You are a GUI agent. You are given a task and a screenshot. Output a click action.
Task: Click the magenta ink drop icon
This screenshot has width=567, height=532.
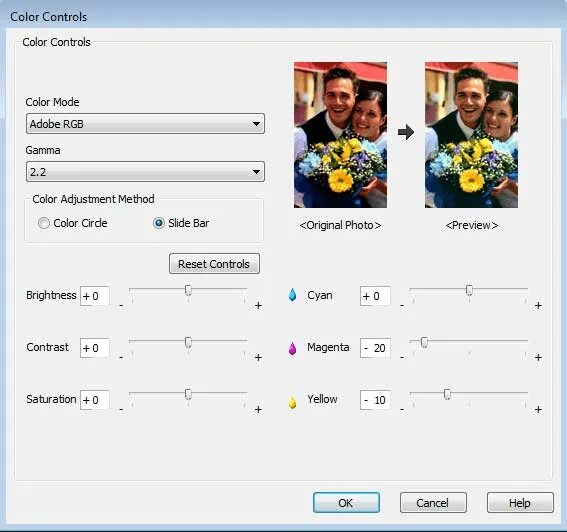[x=292, y=348]
